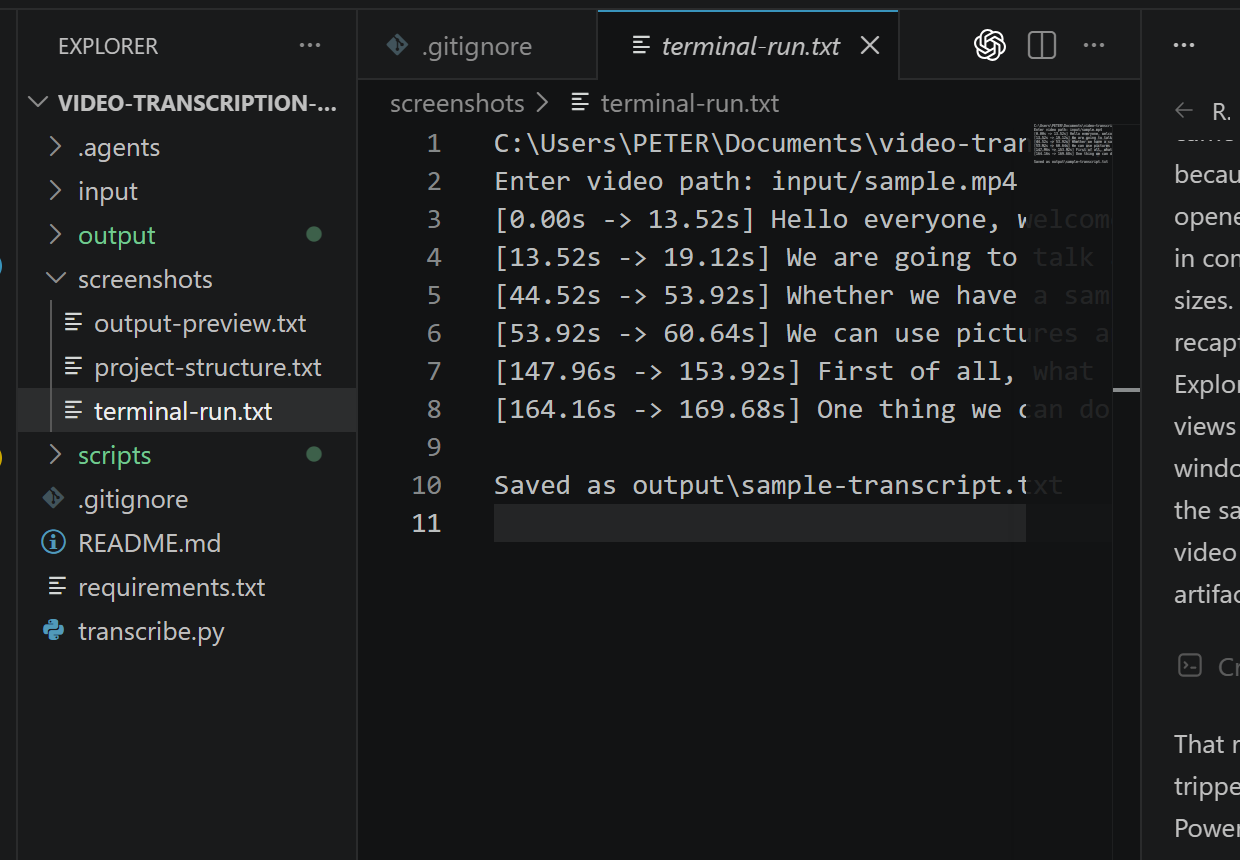Click the file icon beside project-structure.txt

click(x=74, y=367)
